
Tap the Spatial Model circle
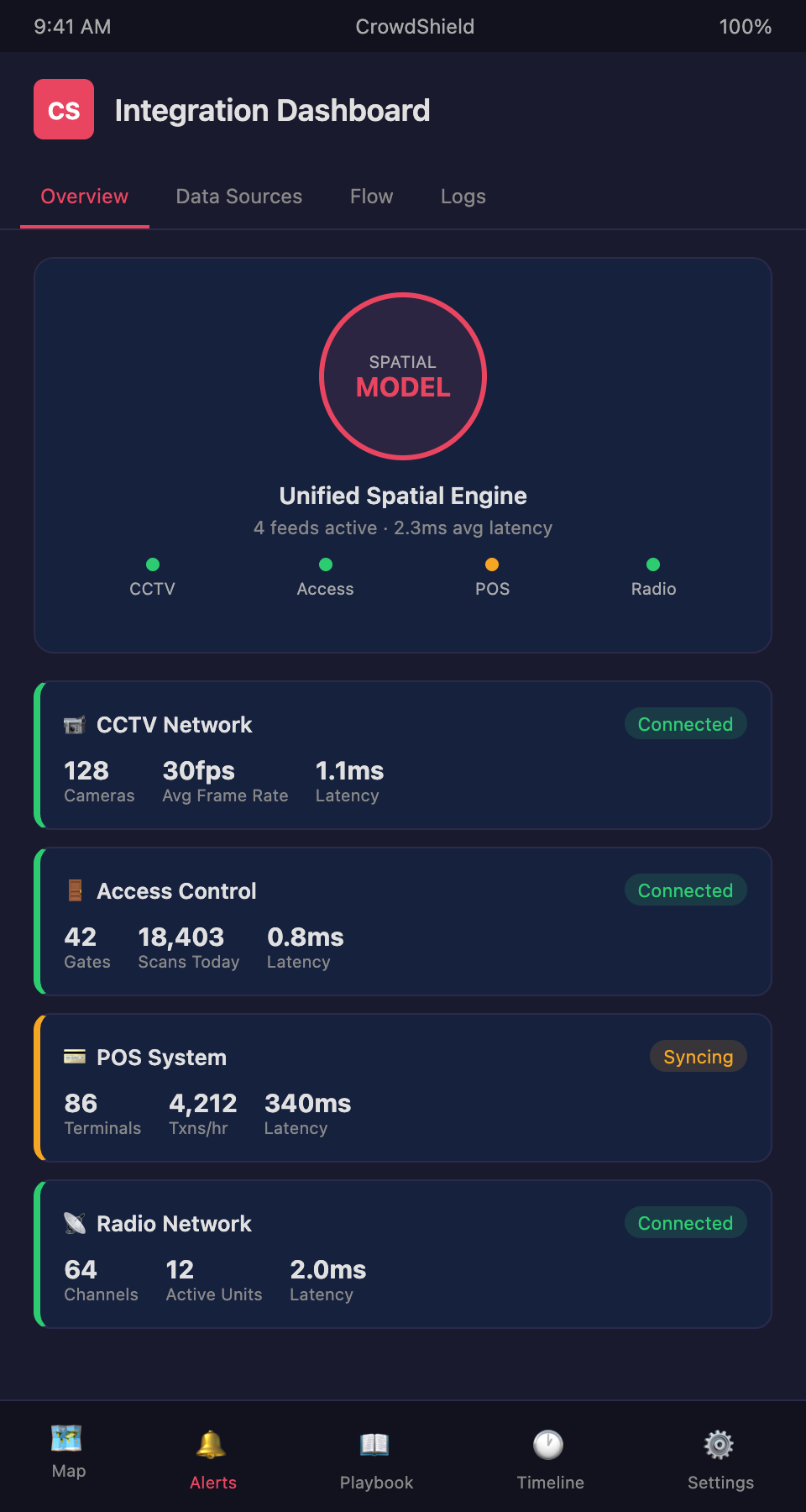(403, 376)
